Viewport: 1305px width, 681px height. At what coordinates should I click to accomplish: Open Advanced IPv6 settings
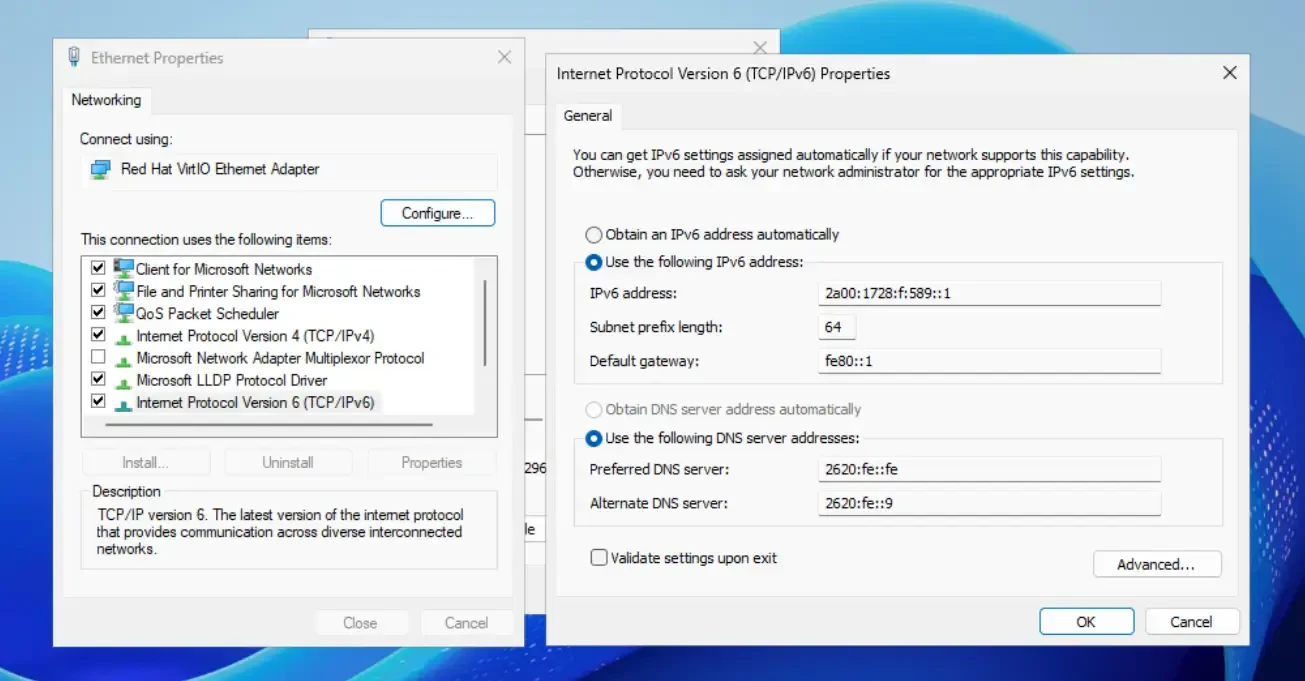point(1156,564)
